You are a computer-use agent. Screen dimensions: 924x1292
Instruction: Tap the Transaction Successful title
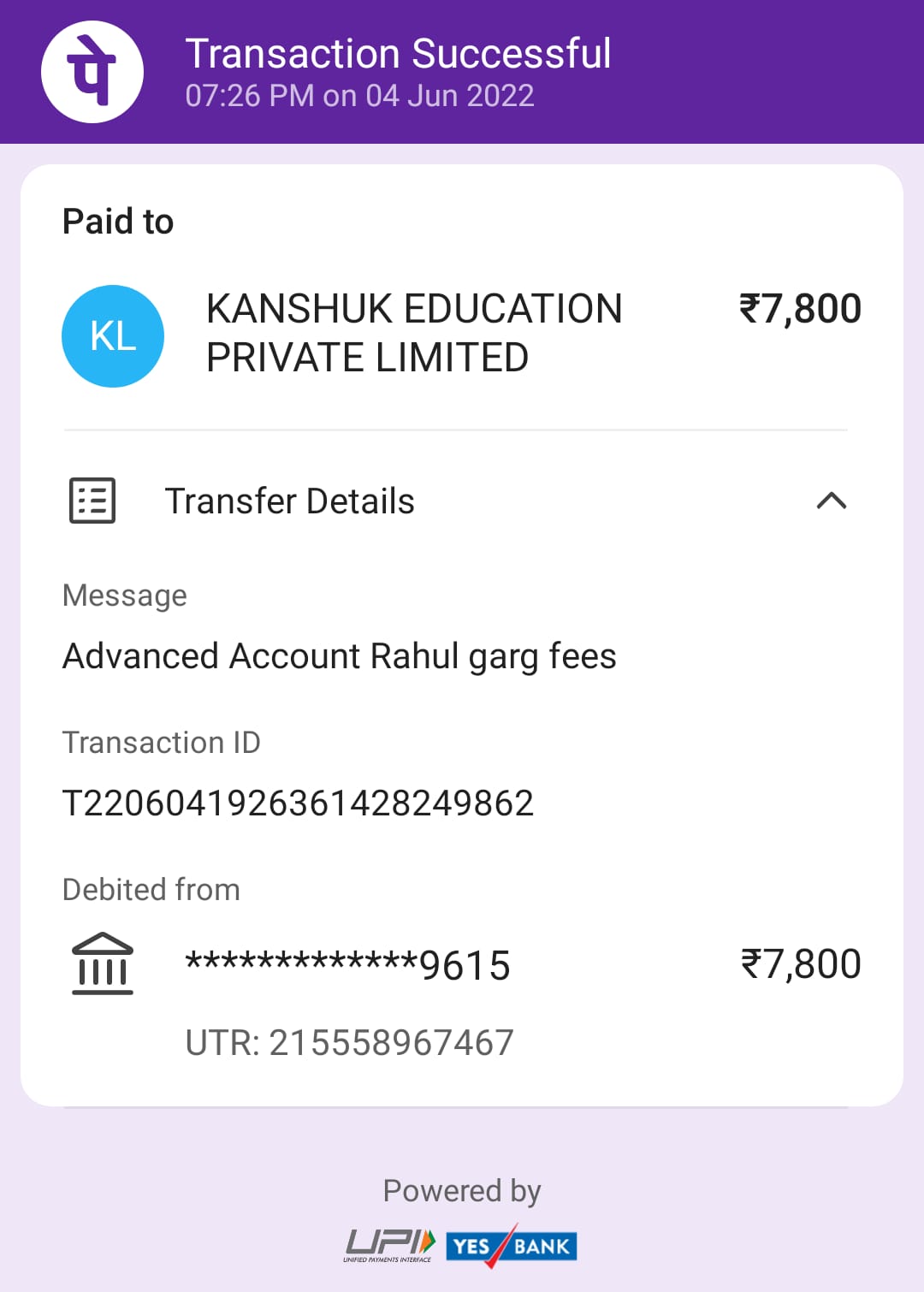pyautogui.click(x=398, y=53)
